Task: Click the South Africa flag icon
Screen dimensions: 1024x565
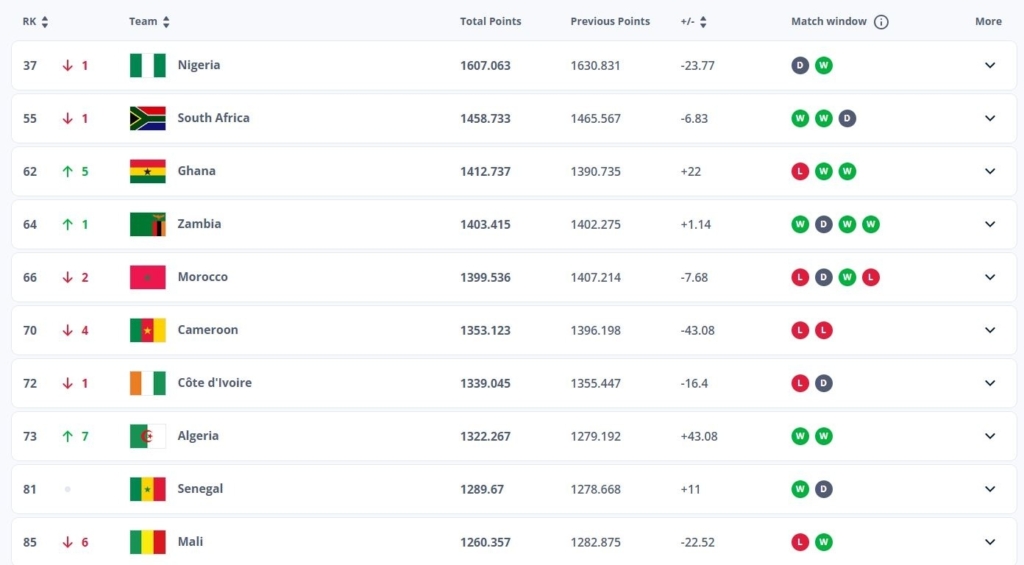Action: coord(148,119)
